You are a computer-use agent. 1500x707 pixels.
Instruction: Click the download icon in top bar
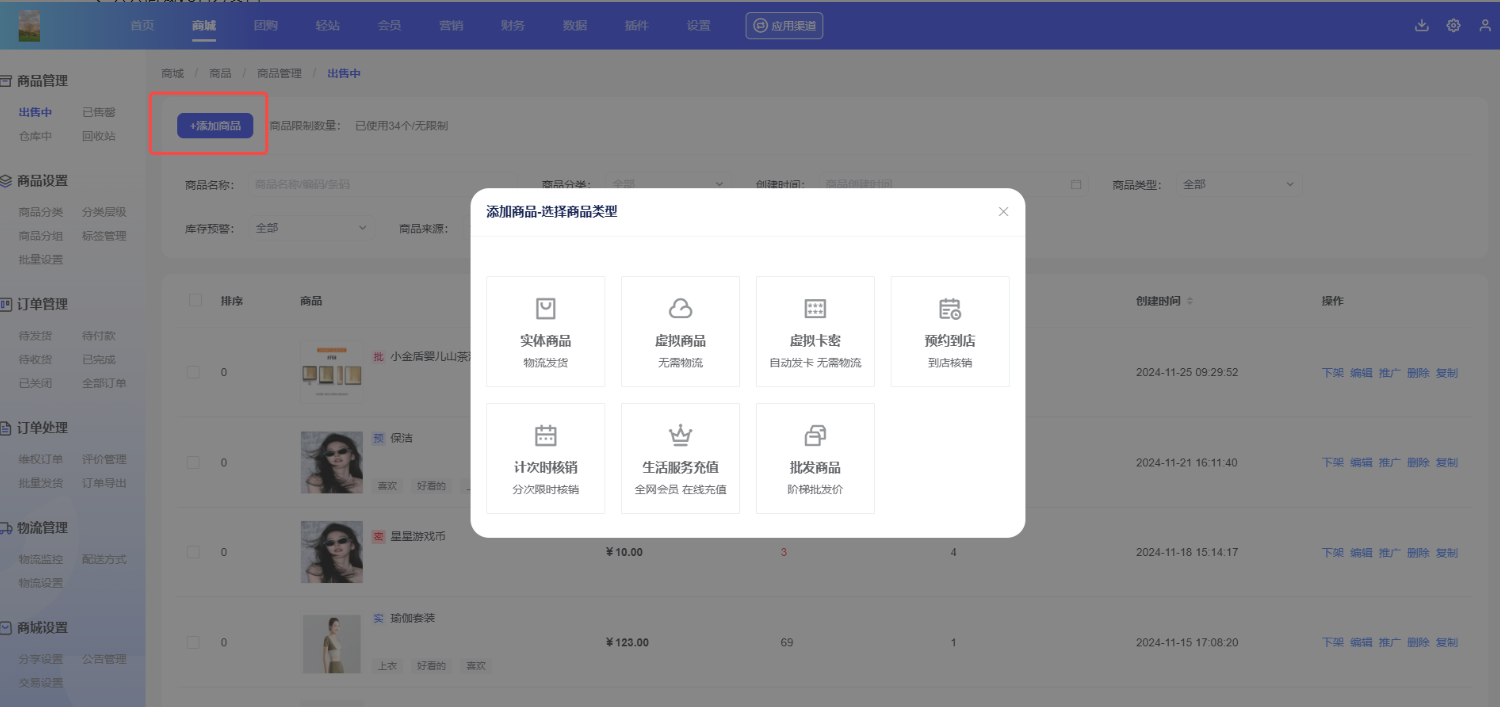1421,25
